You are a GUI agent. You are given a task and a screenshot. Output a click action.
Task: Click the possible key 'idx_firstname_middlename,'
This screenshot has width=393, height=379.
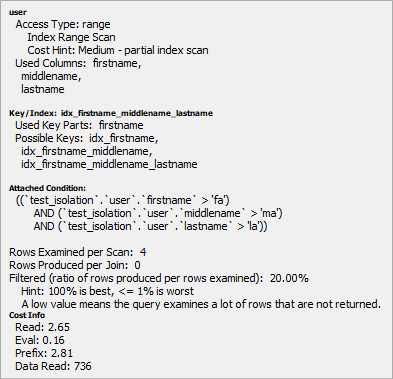[x=87, y=151]
